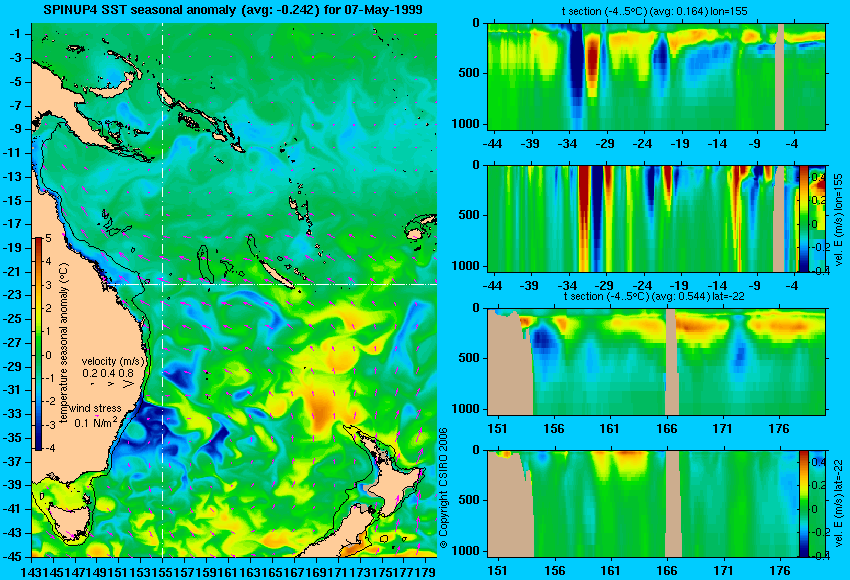This screenshot has width=850, height=580.
Task: Click the 't section ... lon=155' panel title
Action: tap(655, 11)
